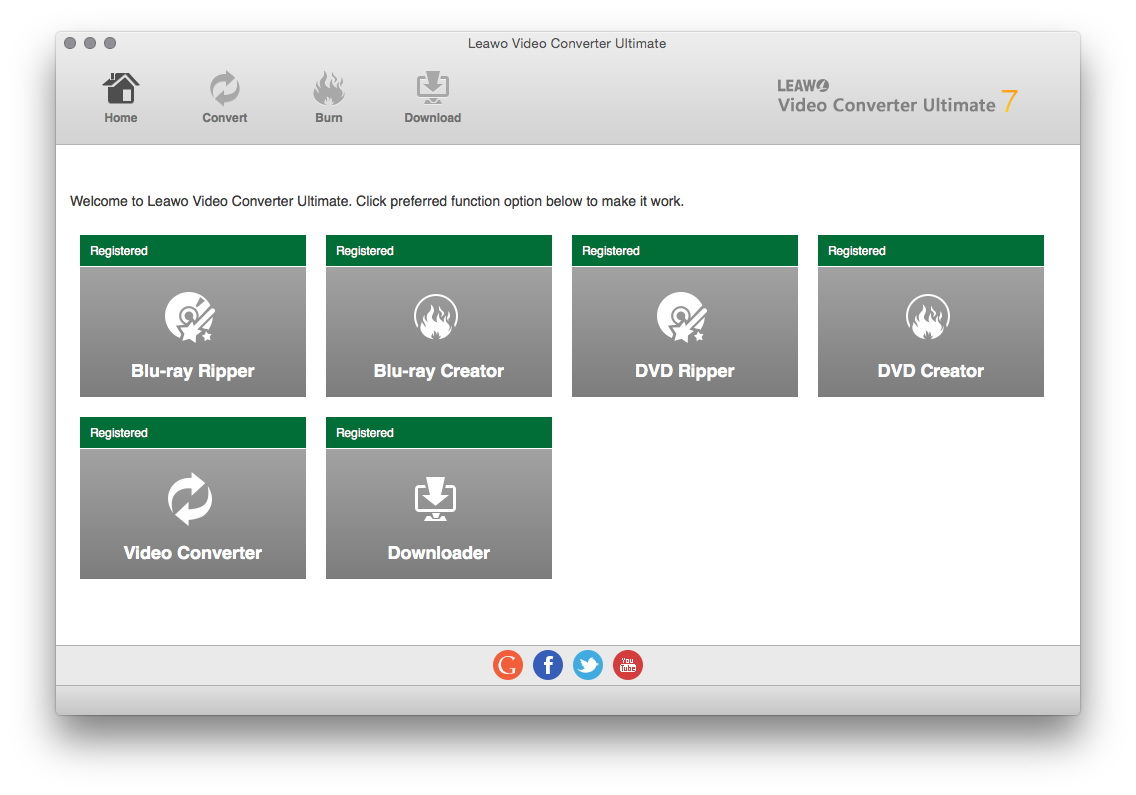Start the Video Converter module
Viewport: 1136px width, 795px height.
point(193,514)
